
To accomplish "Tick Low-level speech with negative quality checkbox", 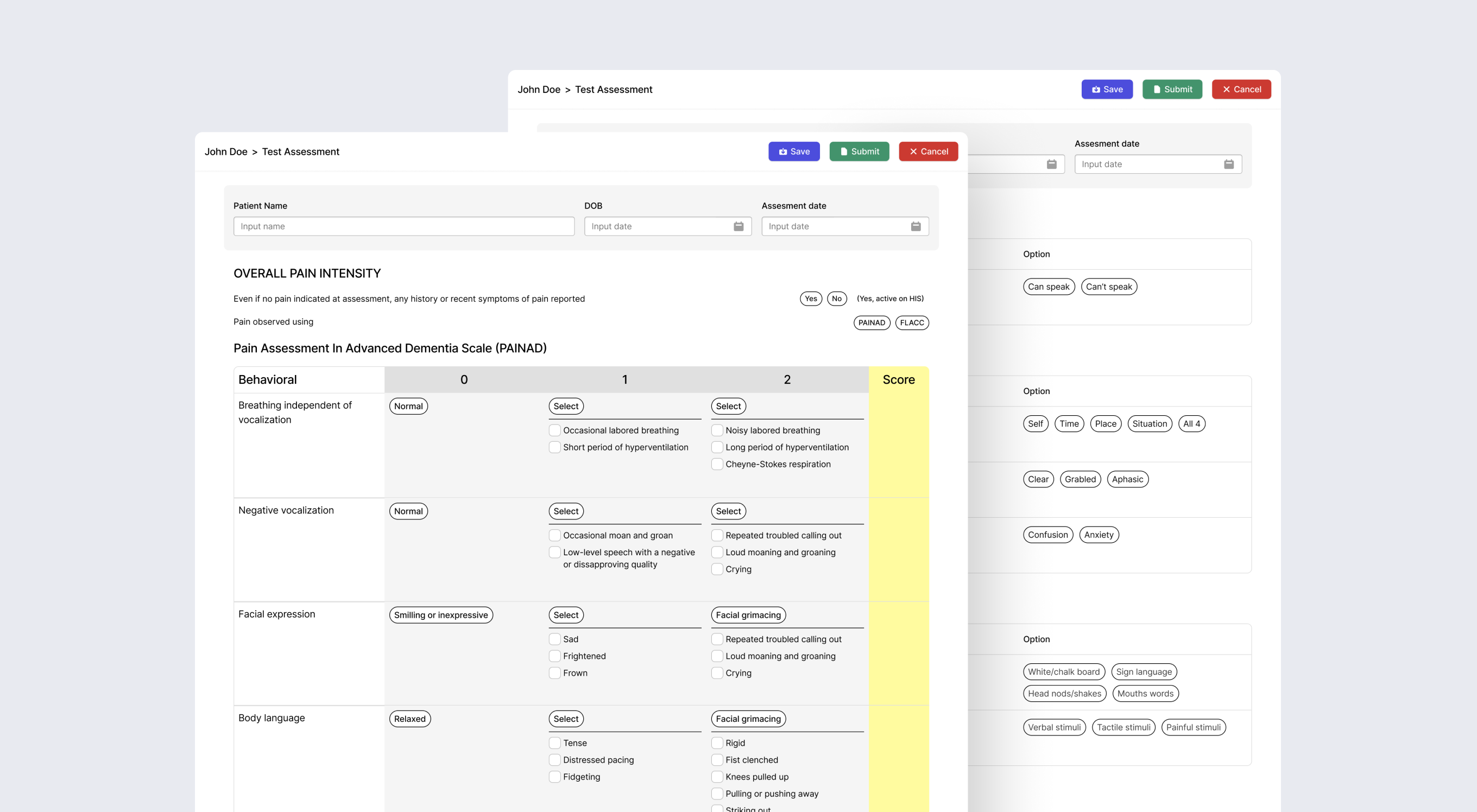I will coord(554,552).
